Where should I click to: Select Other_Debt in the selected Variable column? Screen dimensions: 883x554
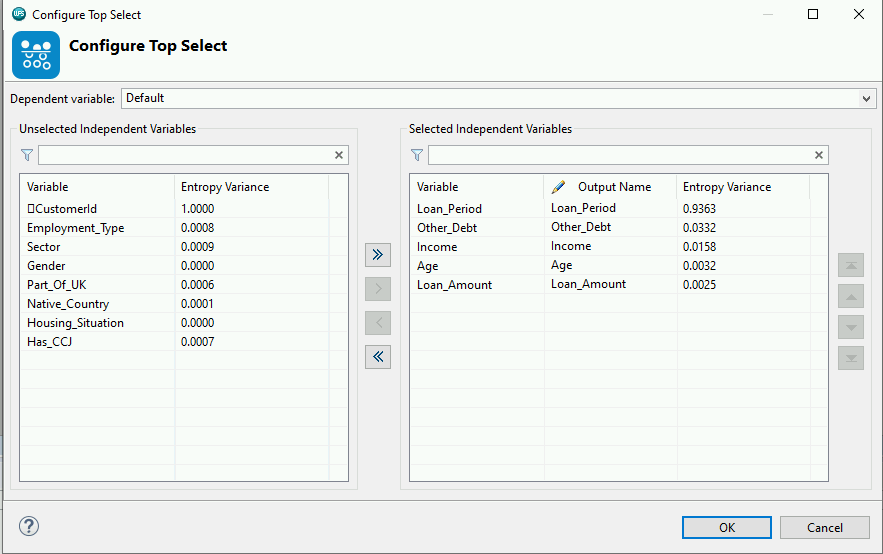click(447, 228)
